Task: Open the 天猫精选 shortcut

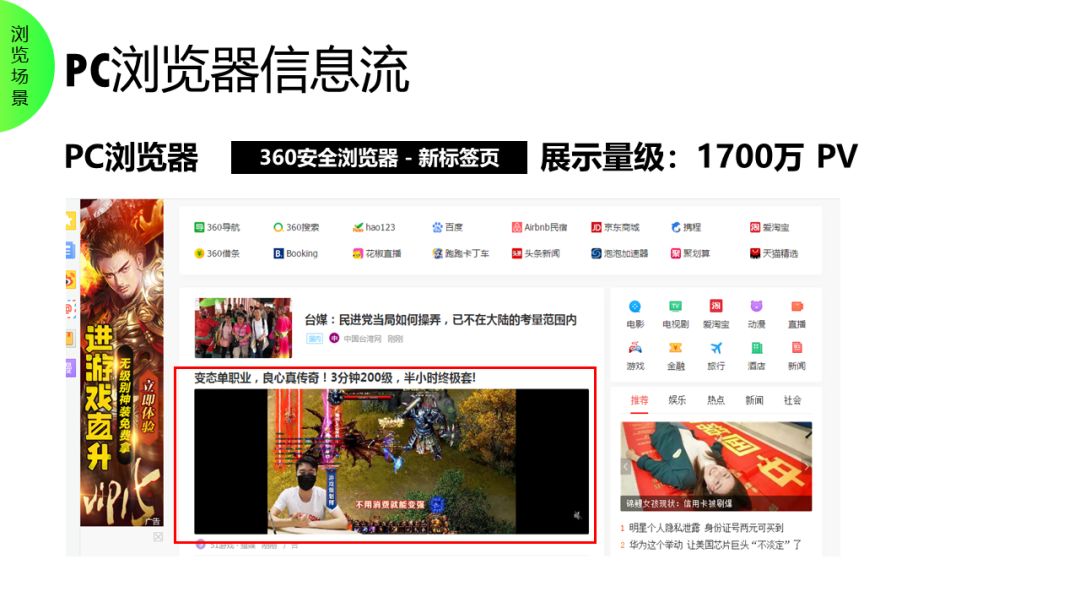Action: click(x=774, y=253)
